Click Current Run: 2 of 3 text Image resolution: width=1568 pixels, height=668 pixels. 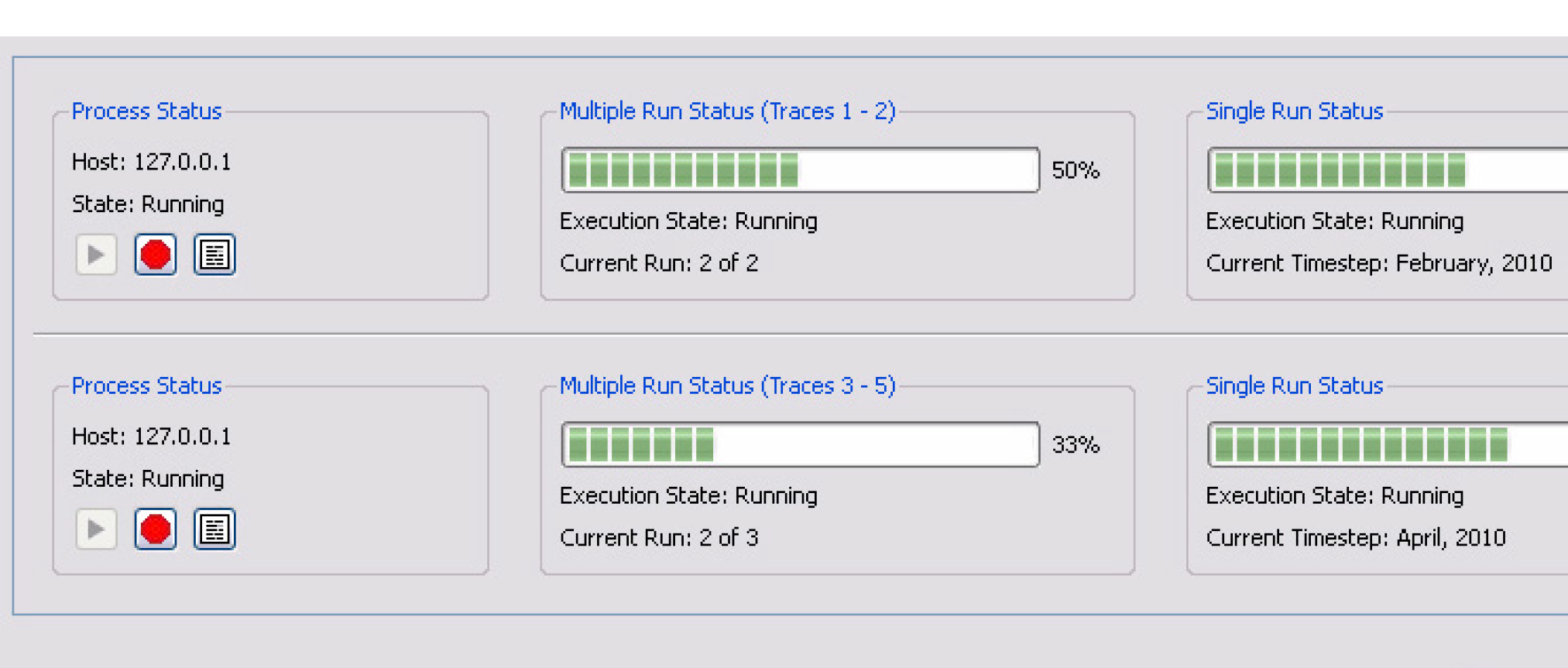pos(659,538)
